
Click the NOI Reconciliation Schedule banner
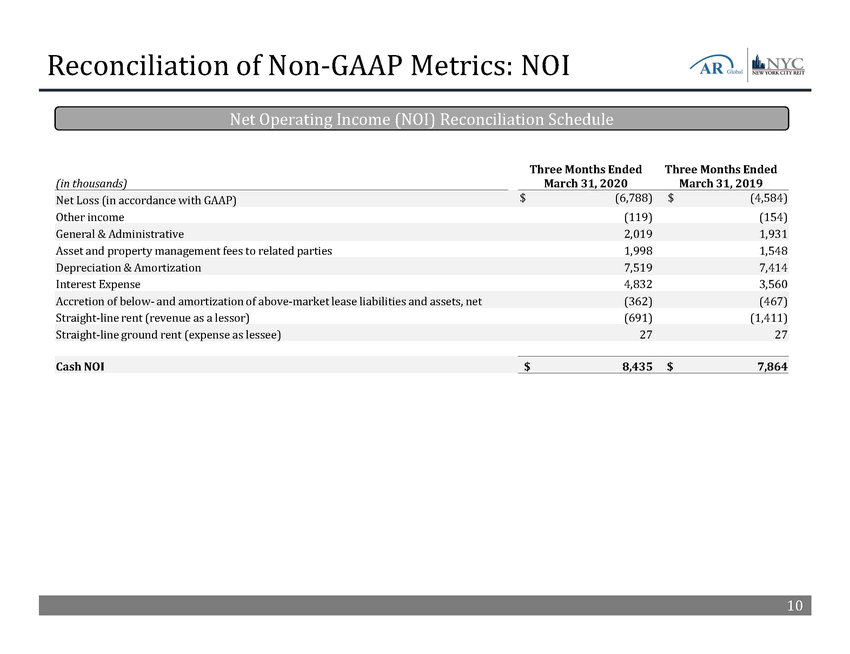pyautogui.click(x=421, y=119)
